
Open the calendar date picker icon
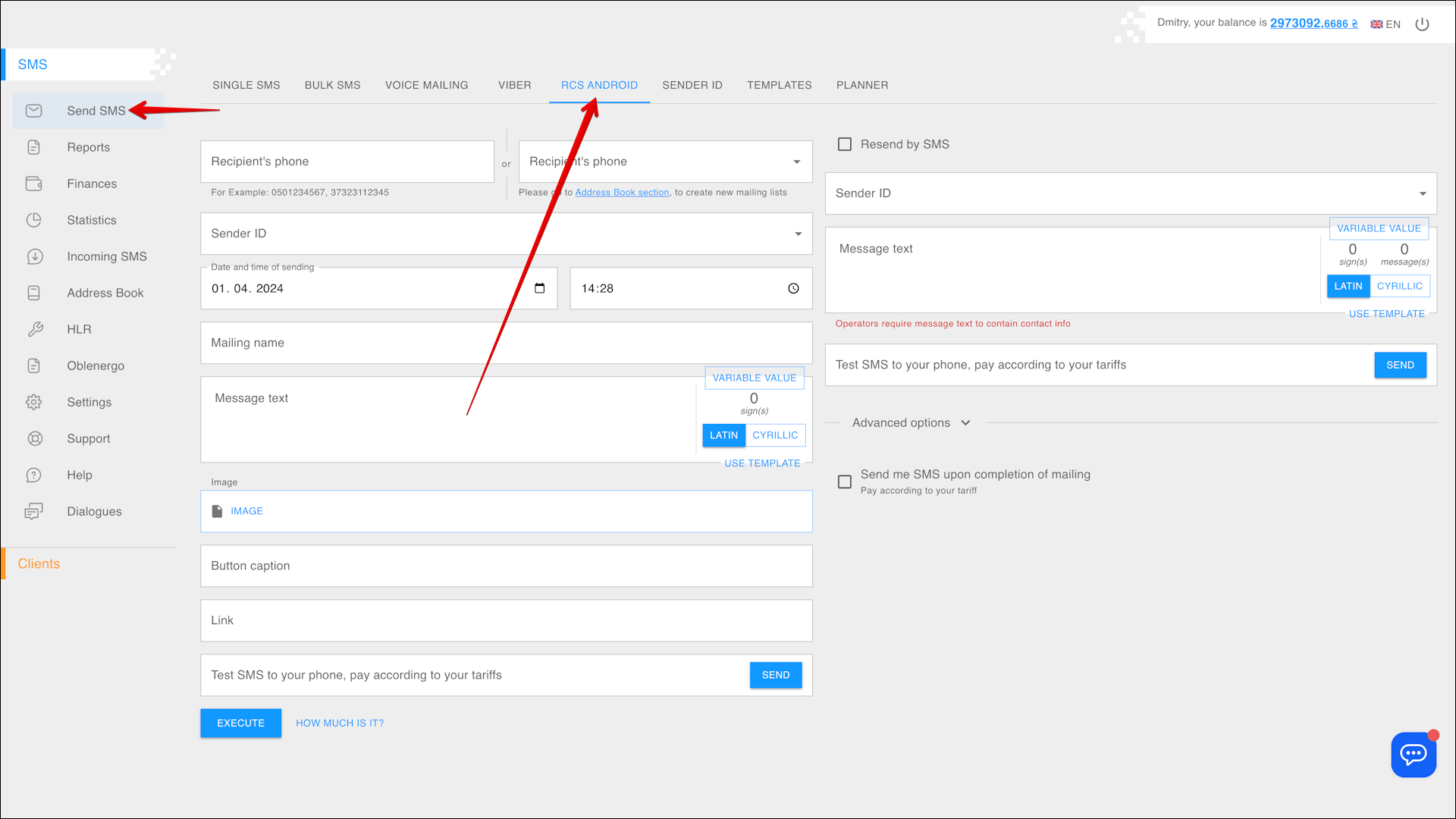point(539,288)
